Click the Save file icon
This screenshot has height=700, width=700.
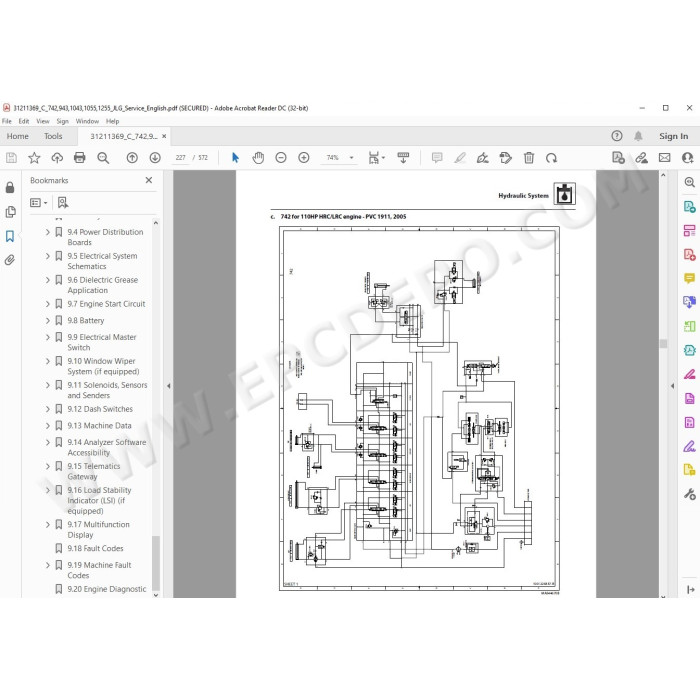tap(11, 158)
